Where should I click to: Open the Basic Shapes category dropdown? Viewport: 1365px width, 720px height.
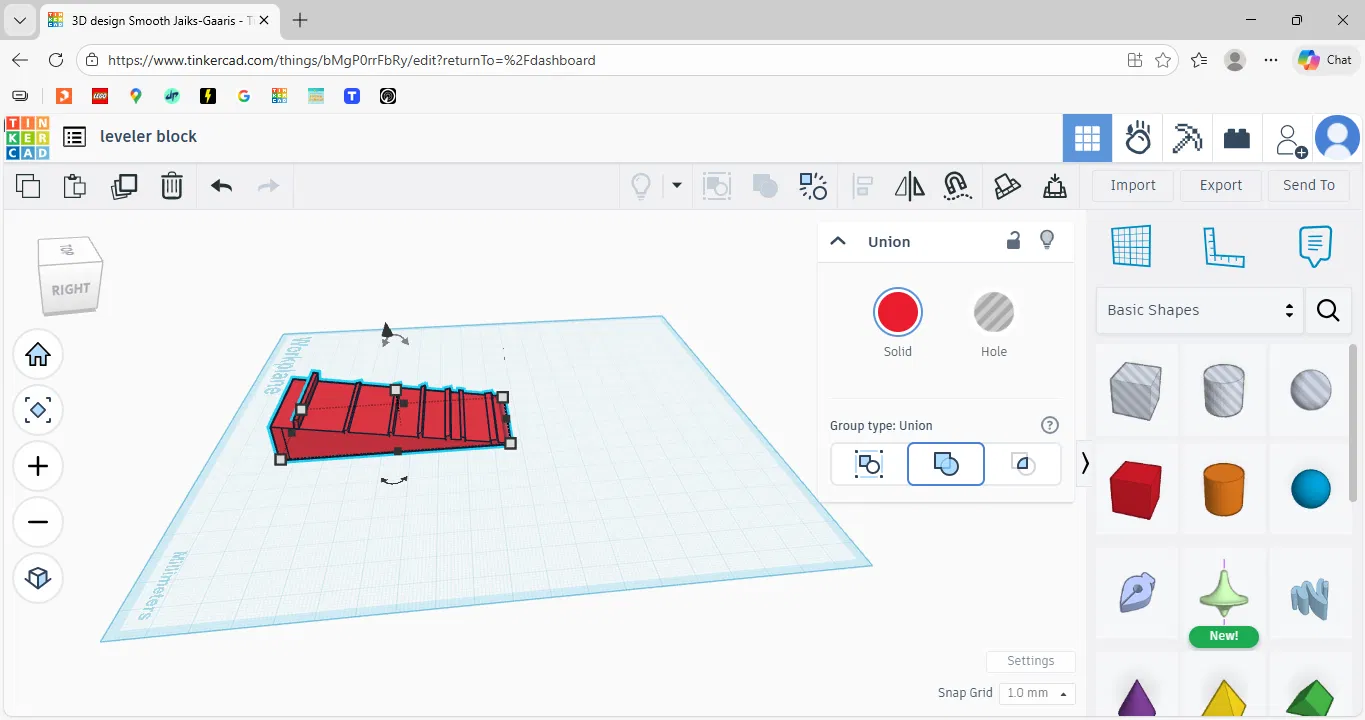1200,310
